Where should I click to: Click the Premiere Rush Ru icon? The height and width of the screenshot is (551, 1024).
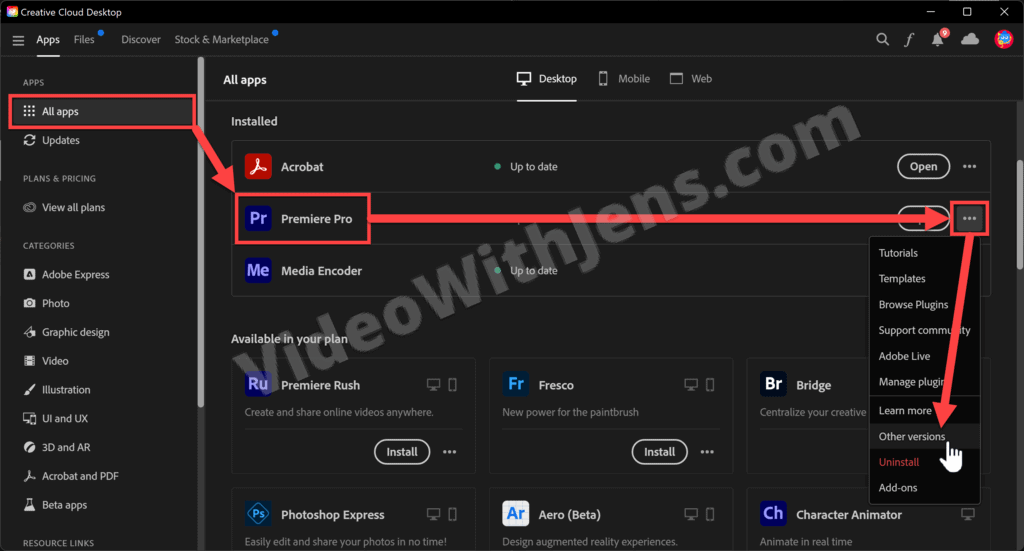(258, 384)
